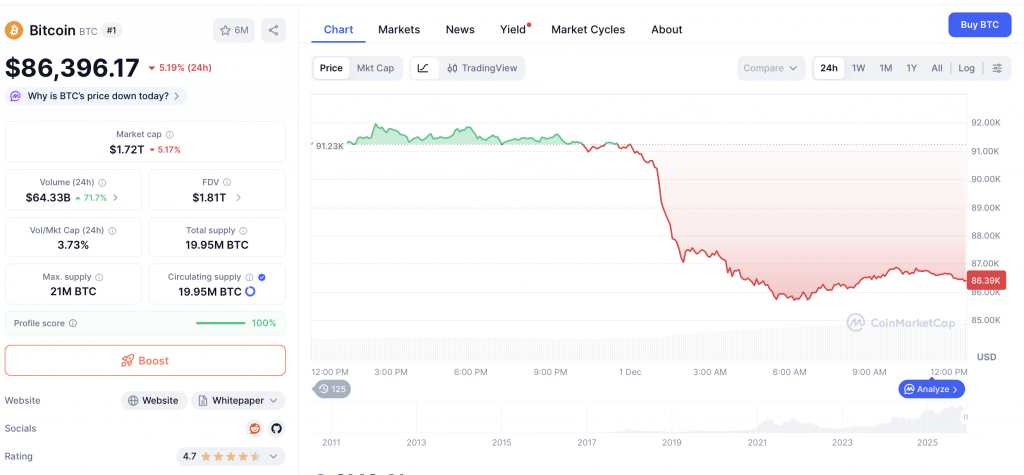Image resolution: width=1024 pixels, height=475 pixels.
Task: Select the line chart view icon
Action: coord(423,68)
